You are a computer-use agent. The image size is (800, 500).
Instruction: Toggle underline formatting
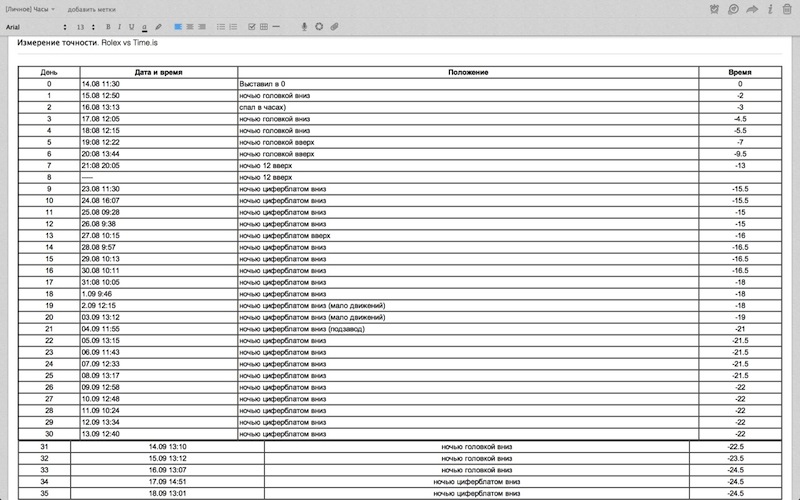131,26
